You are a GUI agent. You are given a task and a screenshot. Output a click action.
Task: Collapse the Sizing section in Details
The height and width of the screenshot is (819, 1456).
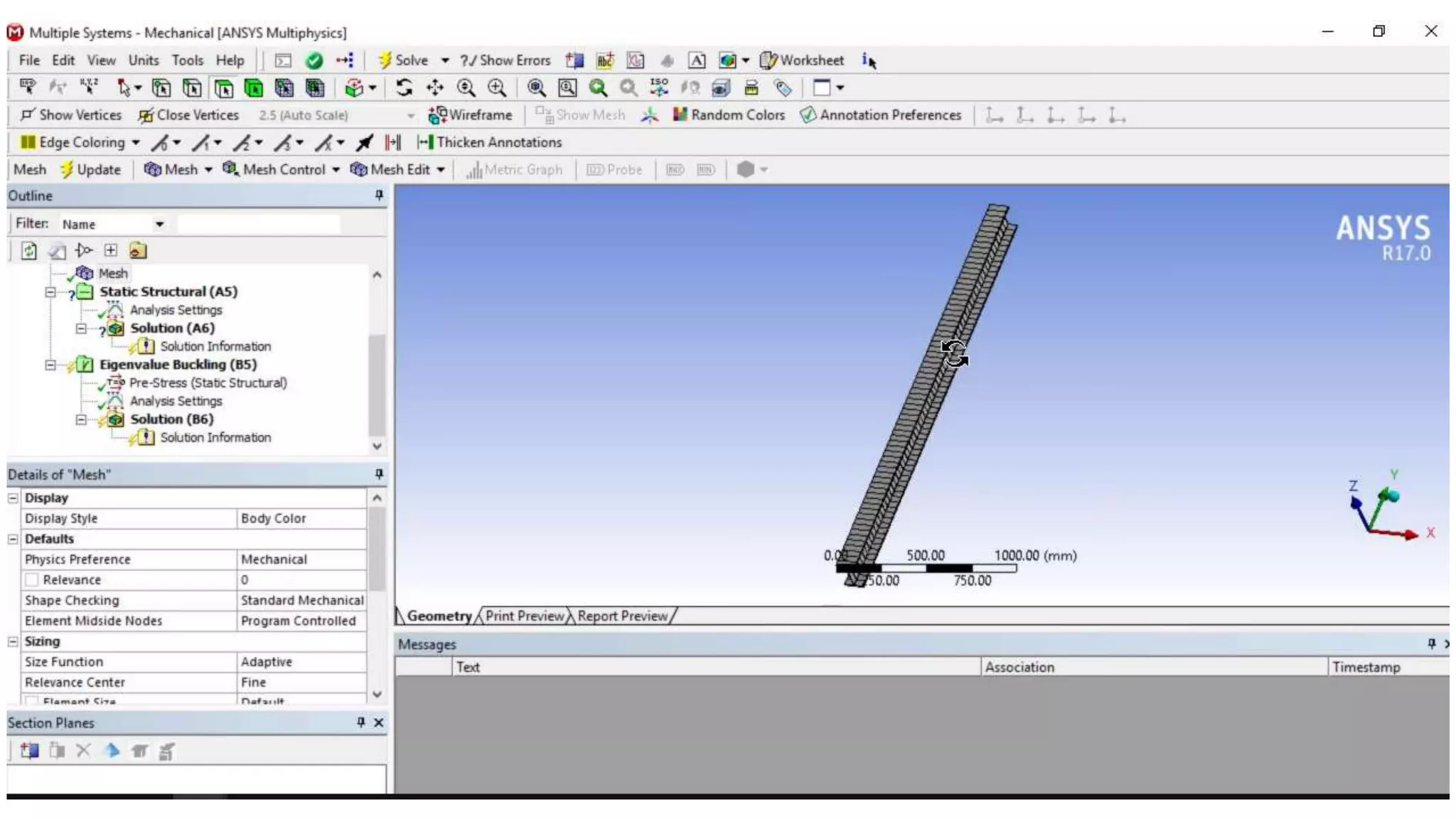point(13,641)
